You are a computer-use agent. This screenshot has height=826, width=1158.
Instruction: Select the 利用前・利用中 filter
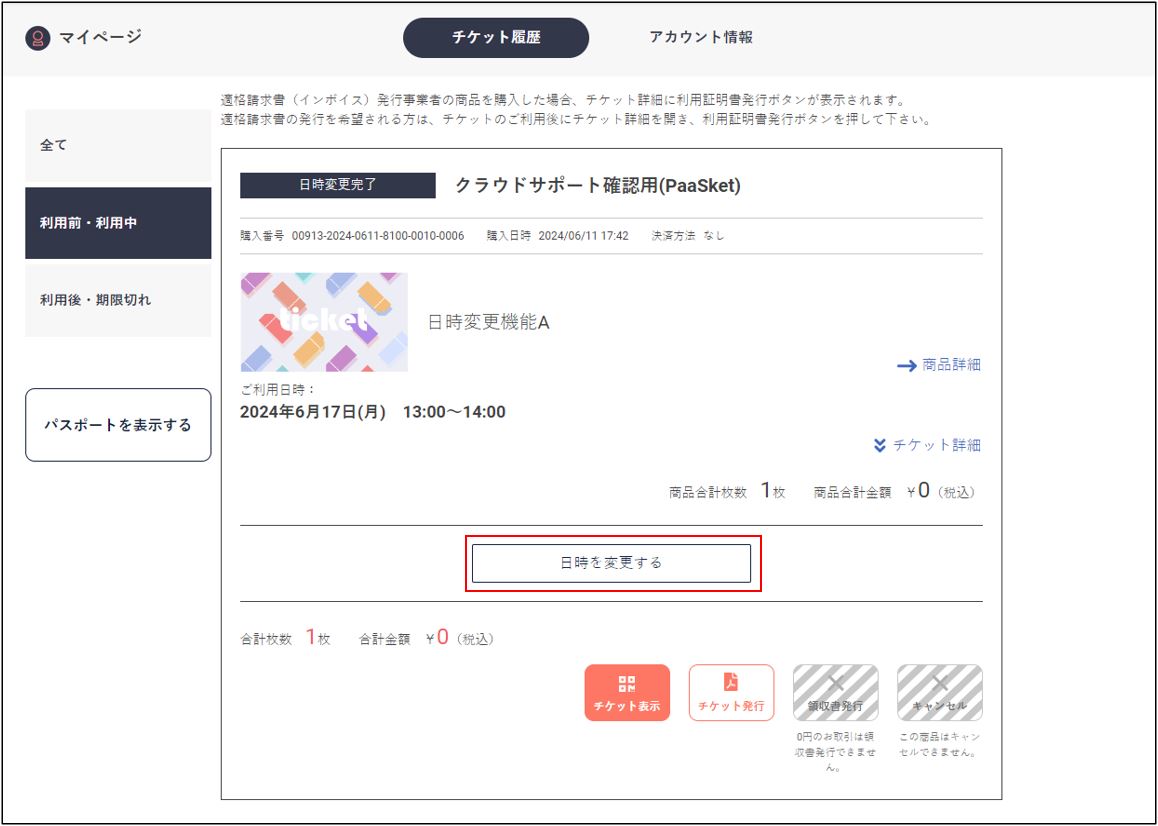[118, 223]
